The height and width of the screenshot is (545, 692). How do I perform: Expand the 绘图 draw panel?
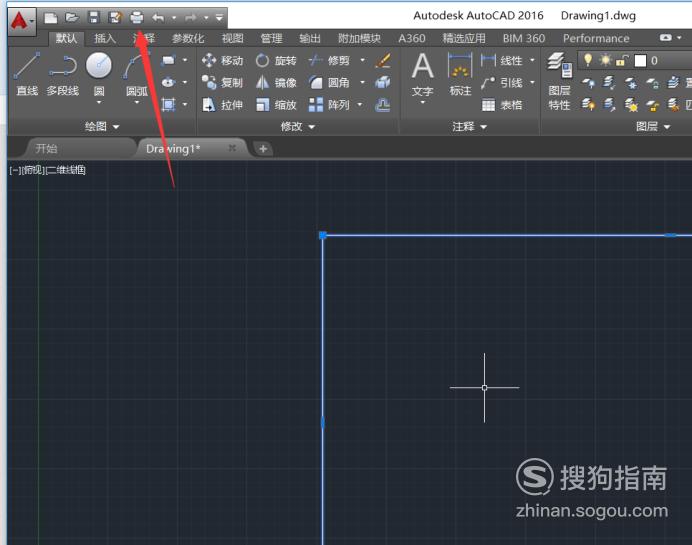pyautogui.click(x=102, y=127)
